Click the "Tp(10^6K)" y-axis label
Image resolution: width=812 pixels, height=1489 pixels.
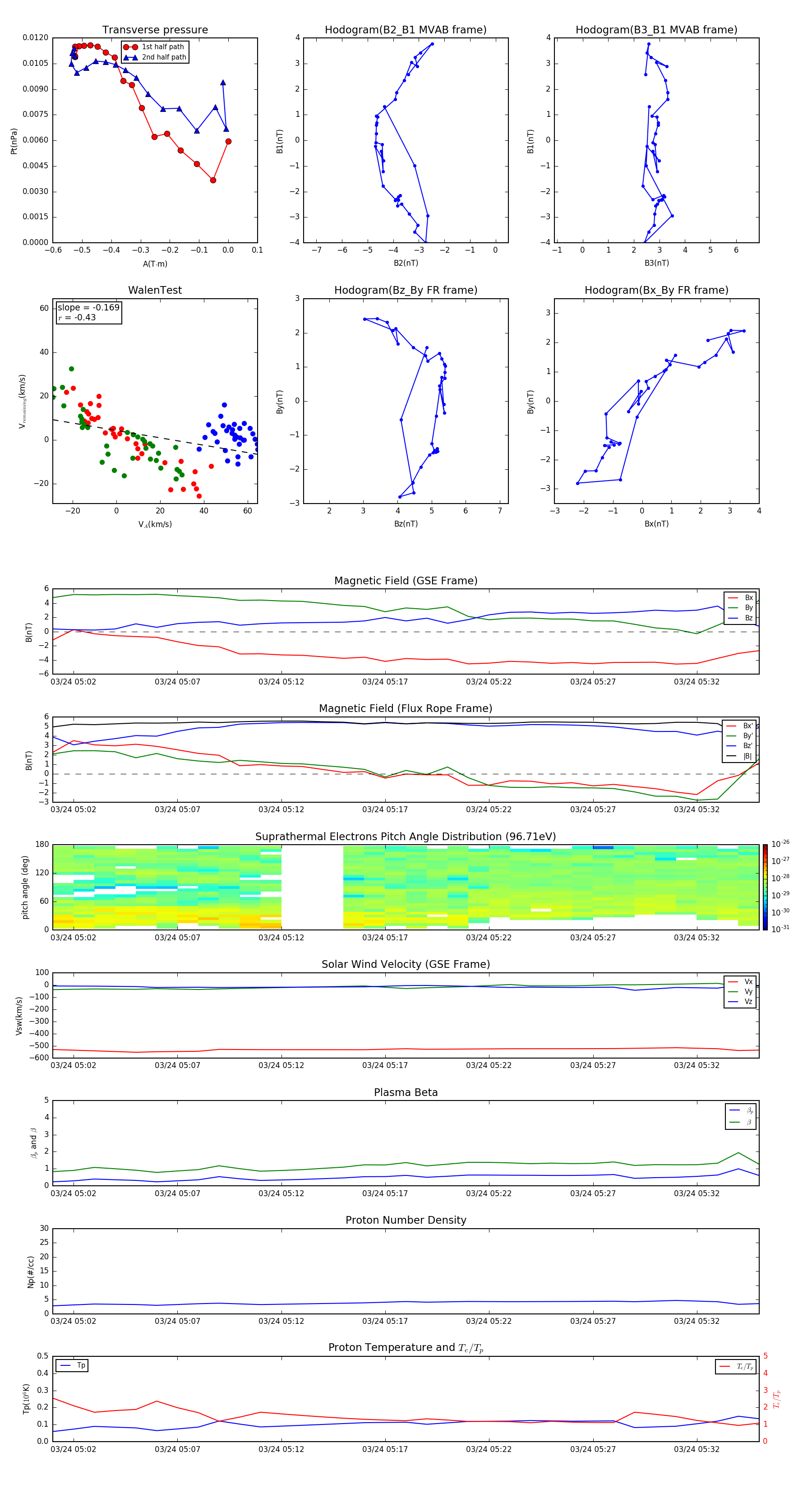pyautogui.click(x=26, y=1399)
